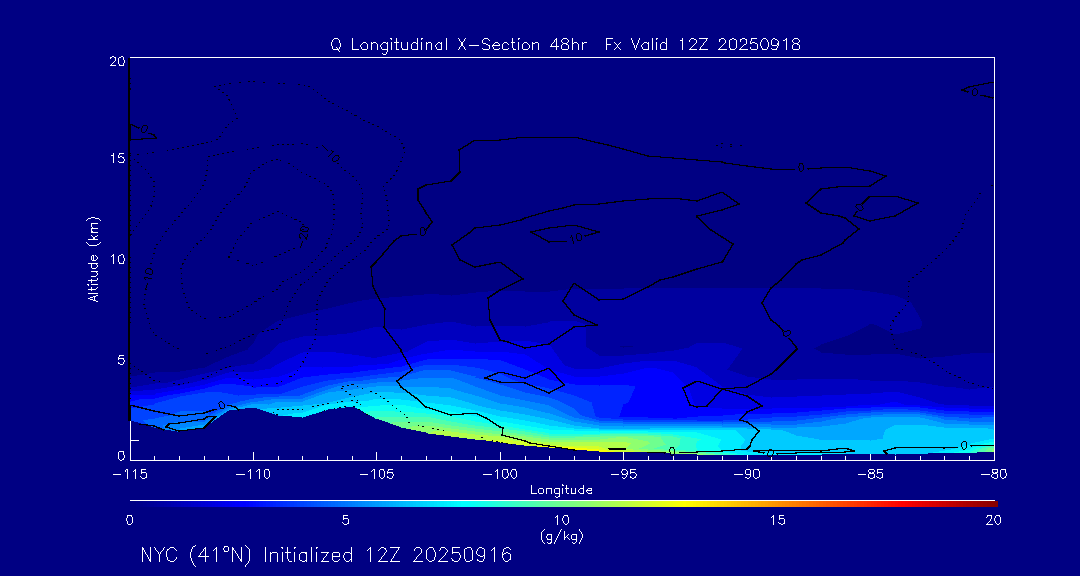Click the red end of the colorbar
This screenshot has width=1080, height=576.
(988, 502)
